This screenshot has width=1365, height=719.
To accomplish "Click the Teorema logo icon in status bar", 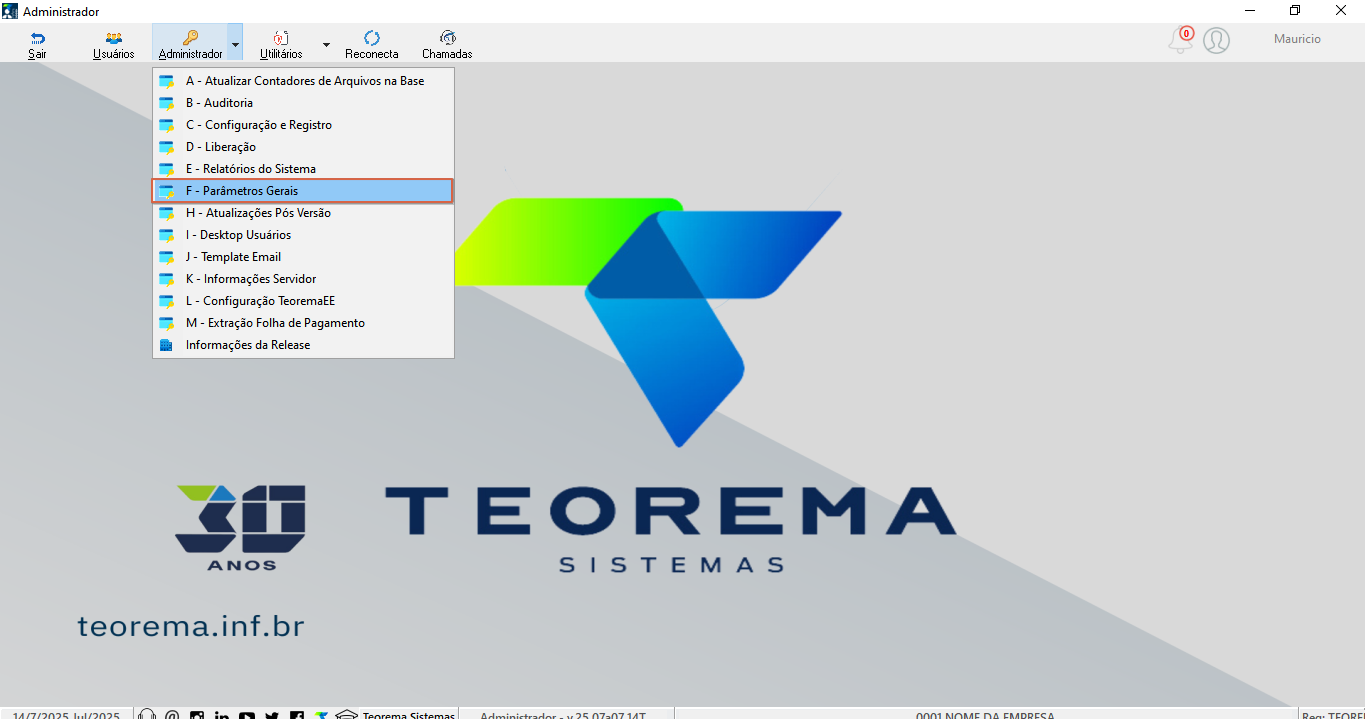I will click(321, 715).
